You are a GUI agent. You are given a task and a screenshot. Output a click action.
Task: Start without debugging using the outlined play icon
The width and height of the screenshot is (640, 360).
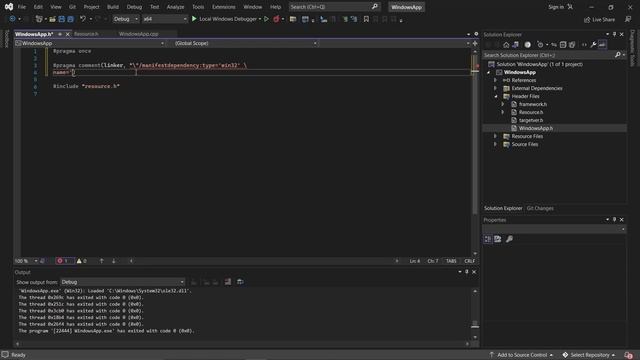click(x=266, y=19)
